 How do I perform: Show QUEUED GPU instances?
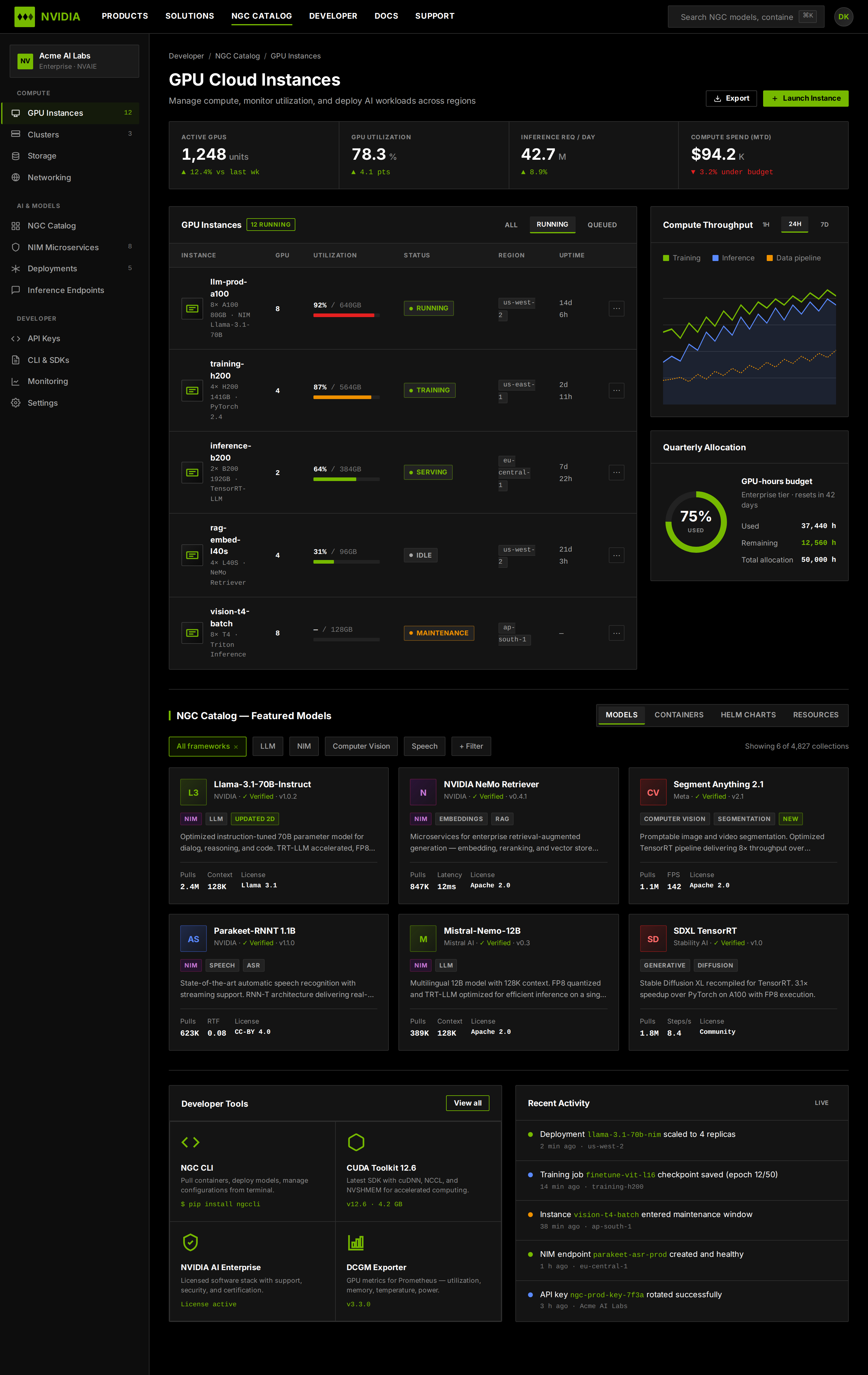(602, 225)
